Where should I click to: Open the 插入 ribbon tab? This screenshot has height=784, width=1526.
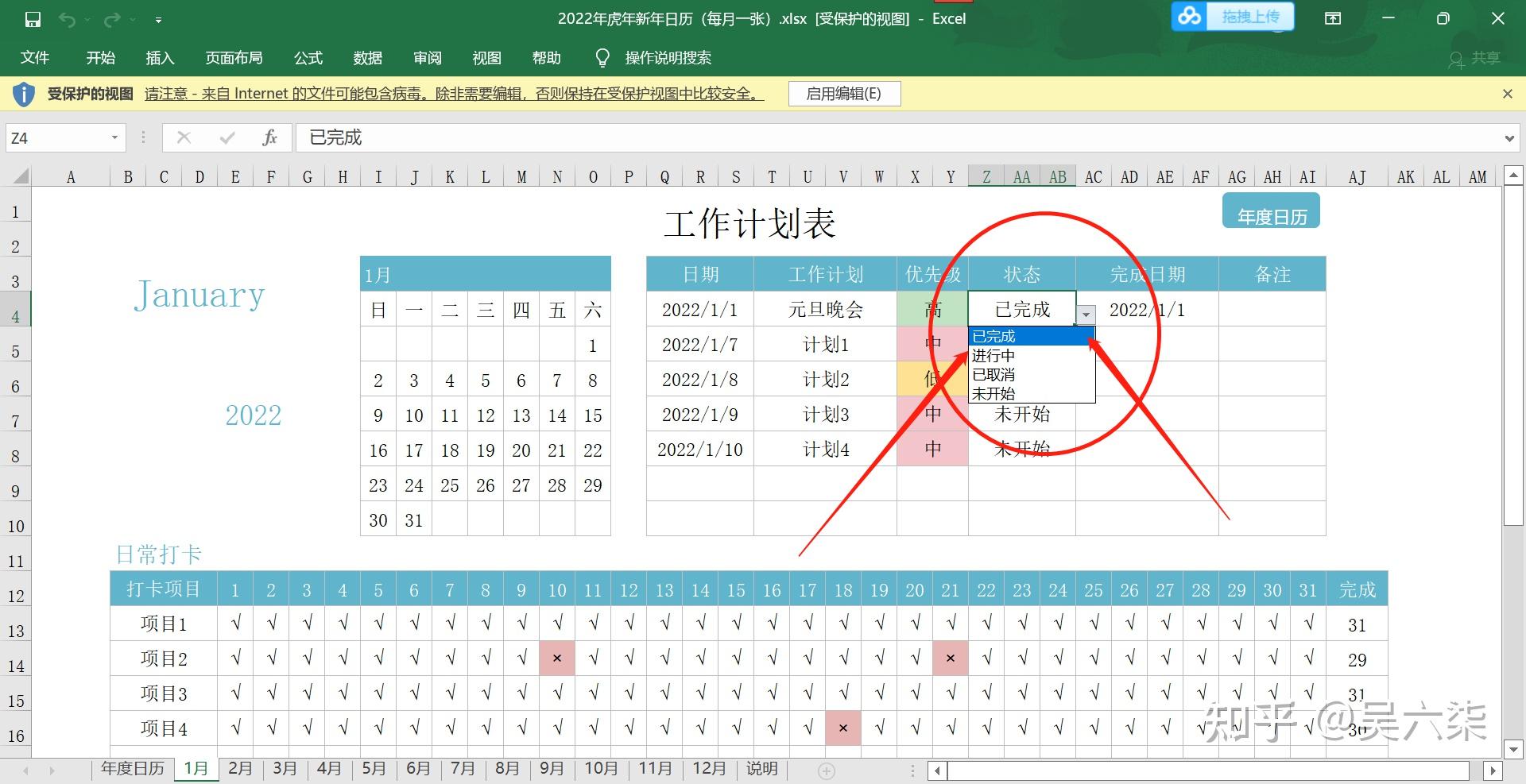pos(160,58)
